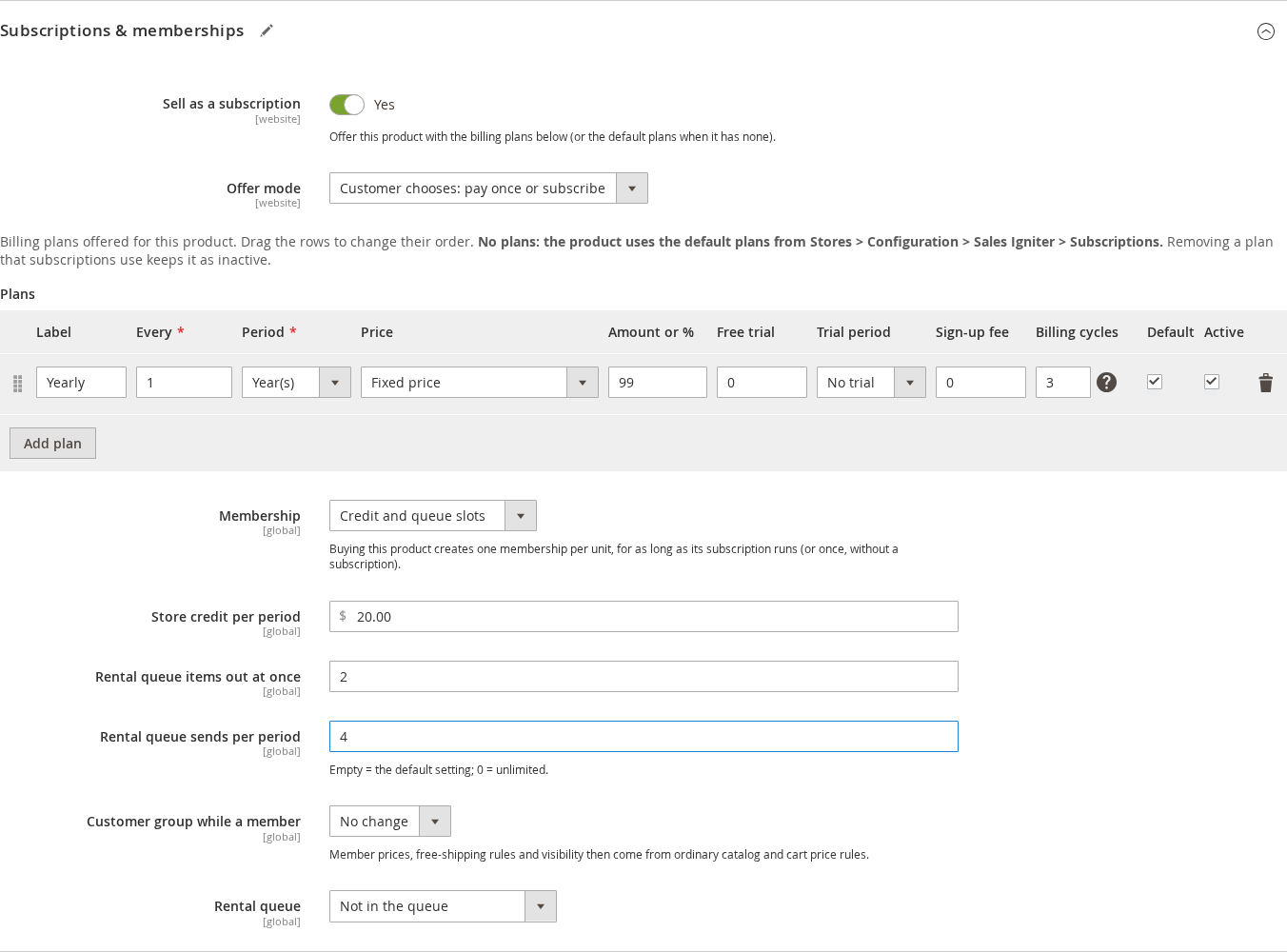This screenshot has width=1287, height=952.
Task: Click the Store credit per period label
Action: coord(226,617)
